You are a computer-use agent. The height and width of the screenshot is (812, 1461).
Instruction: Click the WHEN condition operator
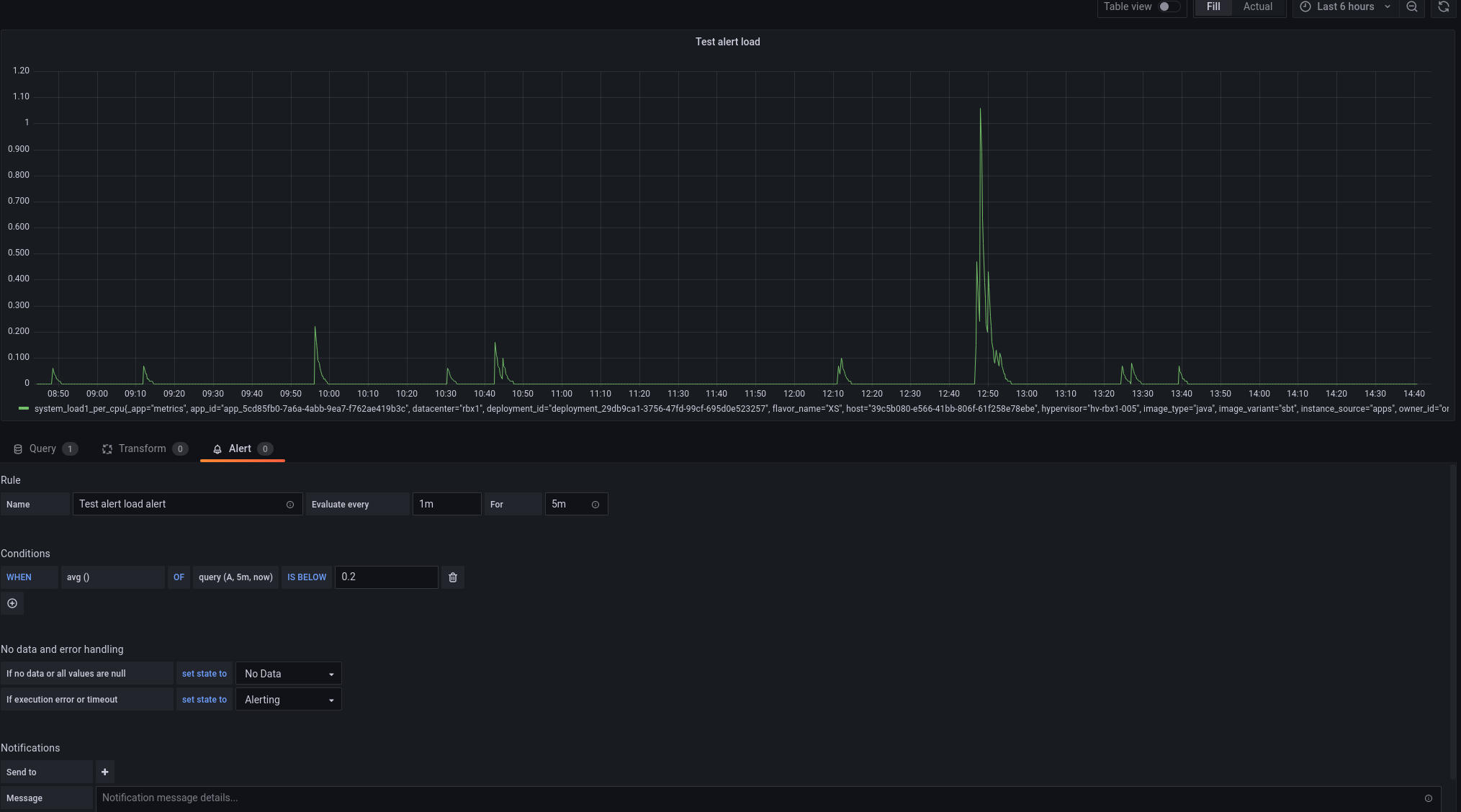point(29,577)
